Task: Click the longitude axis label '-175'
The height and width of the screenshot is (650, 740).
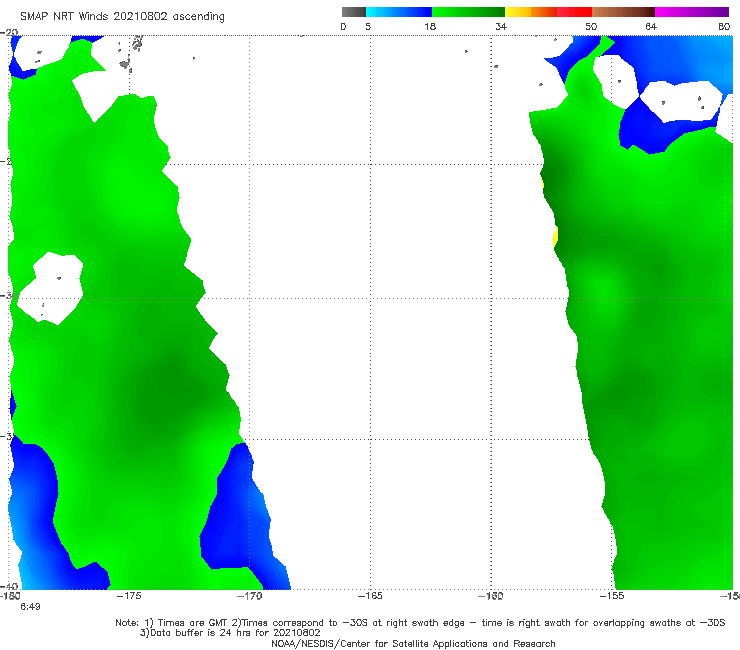Action: click(x=129, y=596)
